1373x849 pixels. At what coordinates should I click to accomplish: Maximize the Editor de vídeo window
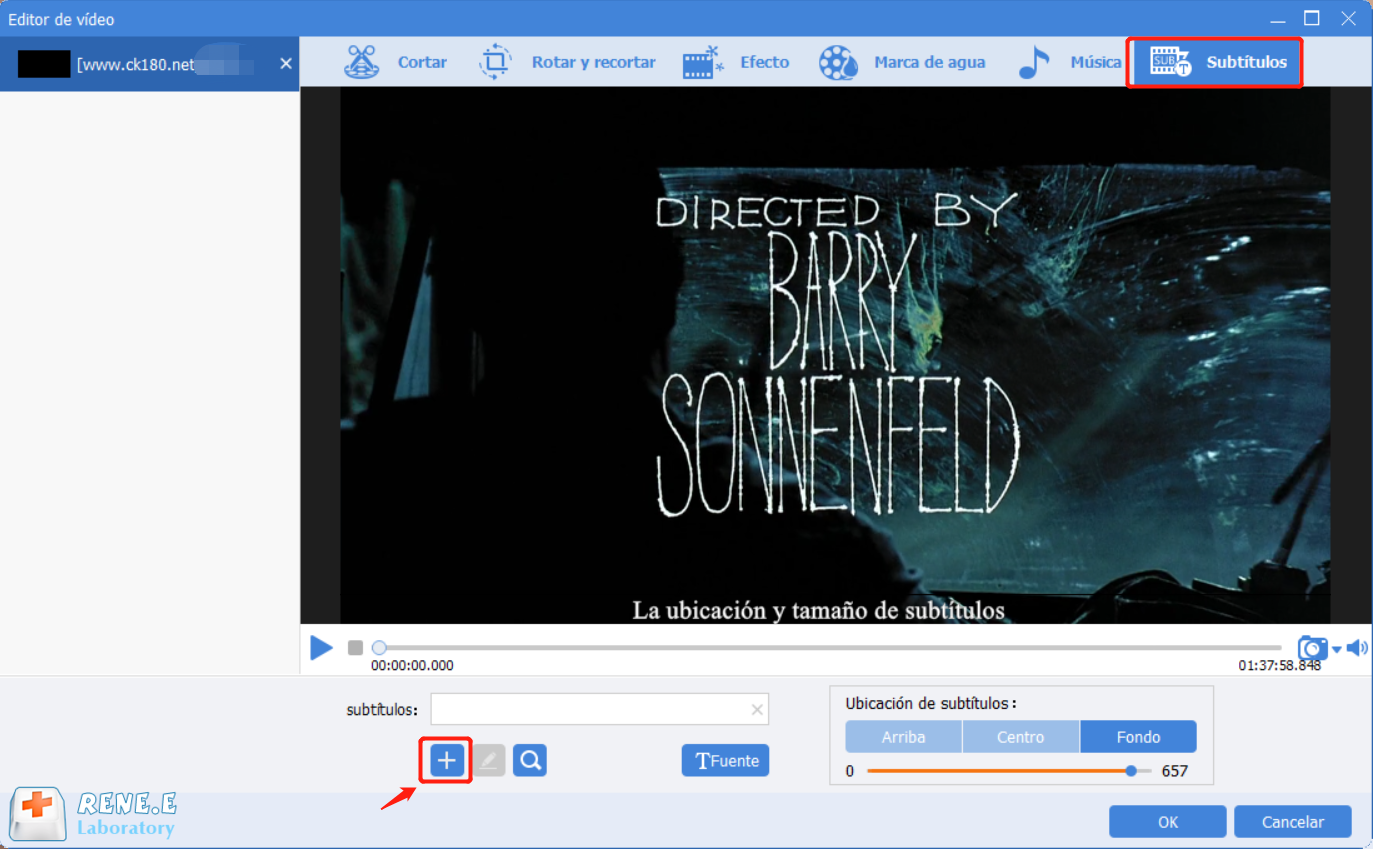[x=1312, y=18]
